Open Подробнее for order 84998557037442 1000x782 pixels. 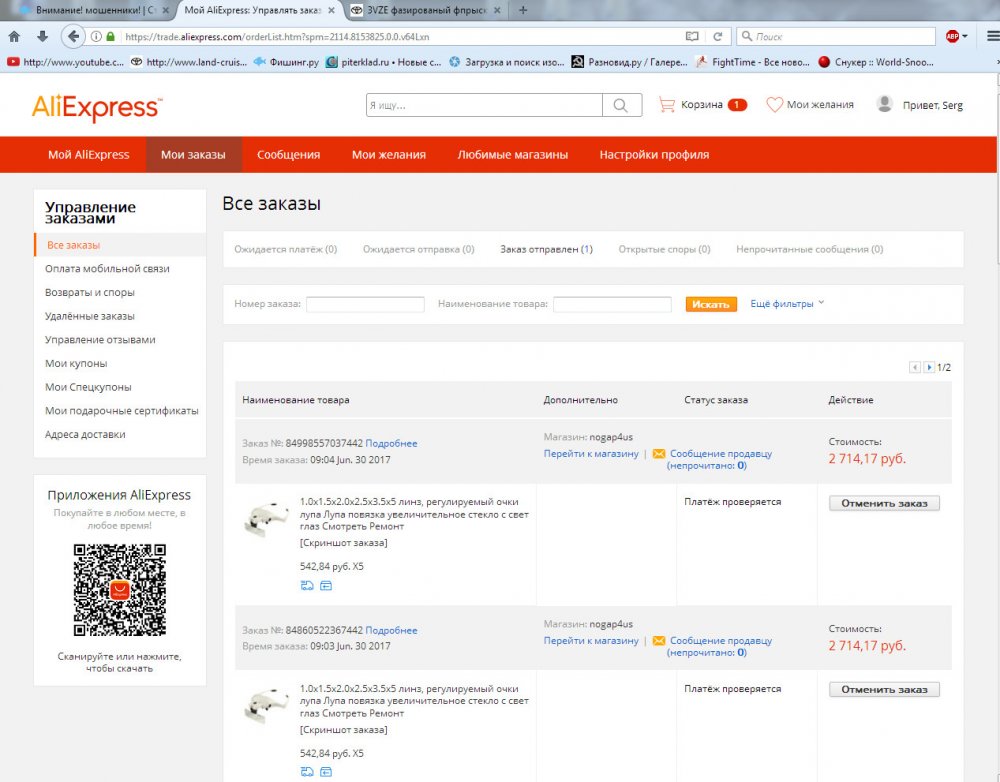pyautogui.click(x=391, y=443)
